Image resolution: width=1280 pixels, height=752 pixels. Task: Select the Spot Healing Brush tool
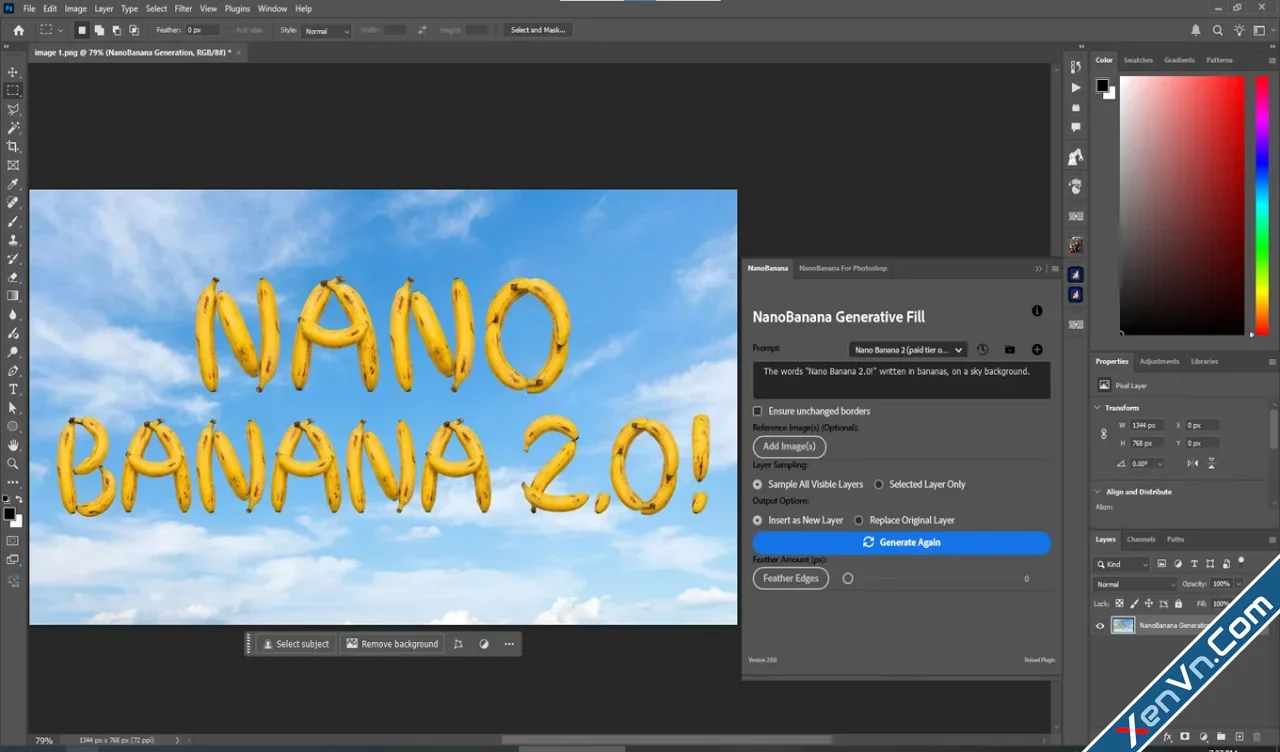tap(13, 203)
